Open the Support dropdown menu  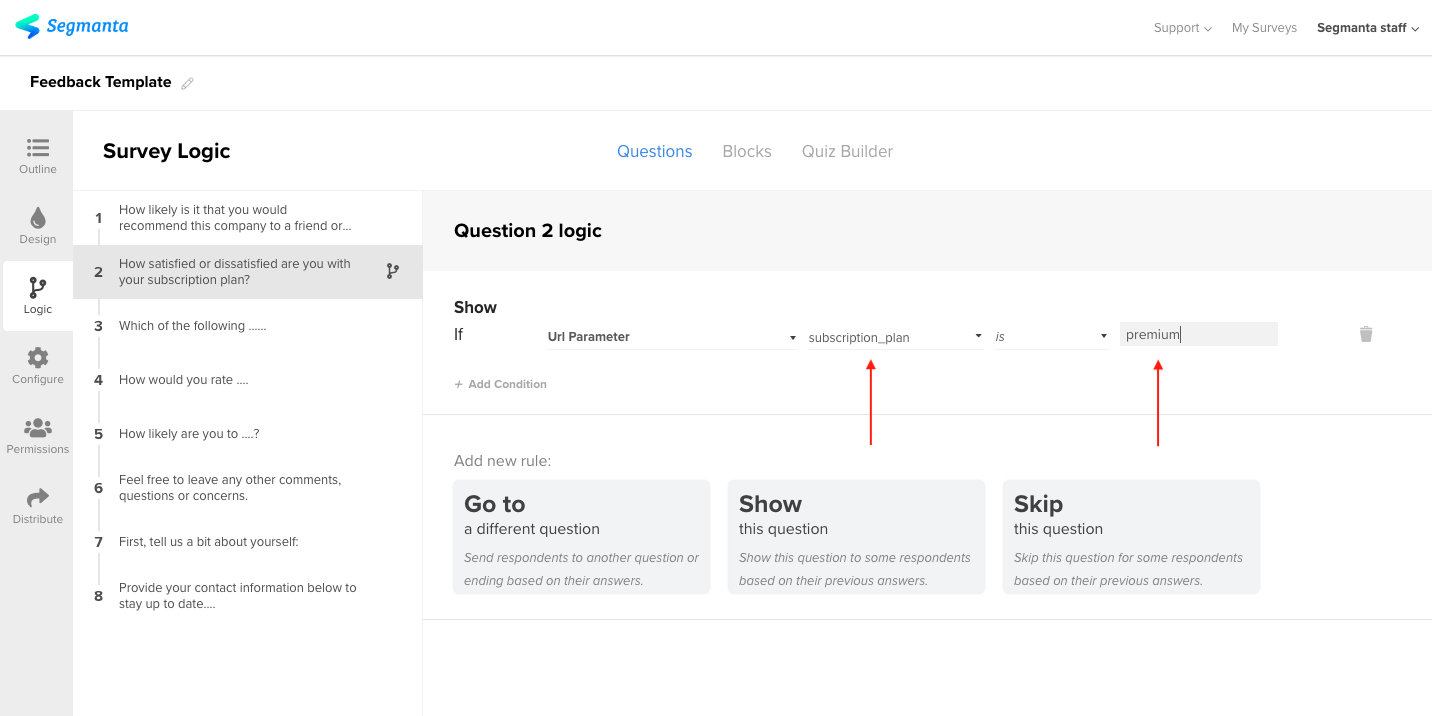point(1182,28)
